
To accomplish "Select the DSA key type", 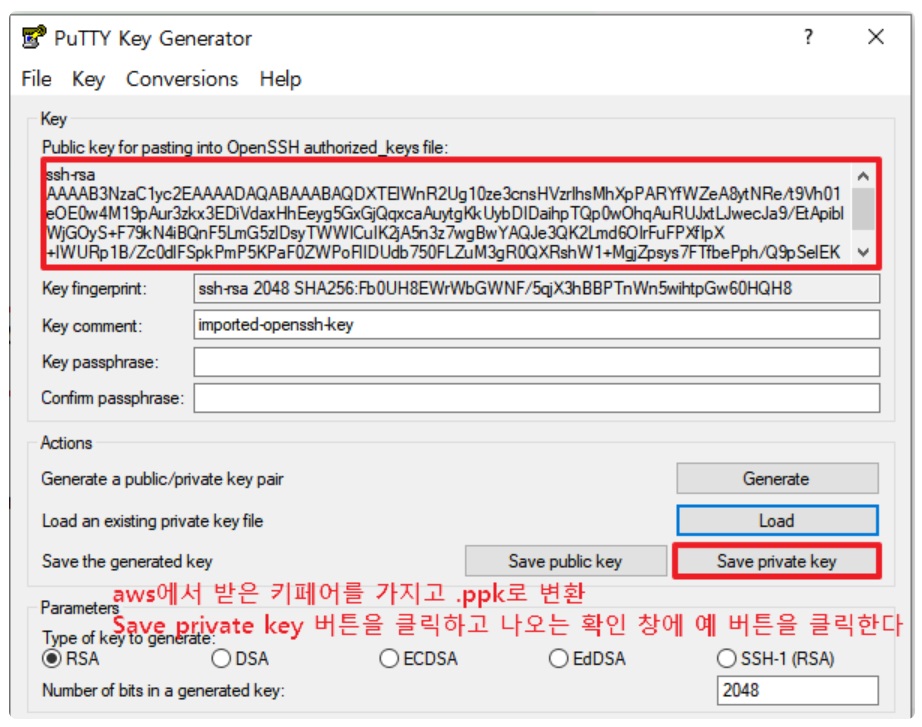I will click(240, 658).
